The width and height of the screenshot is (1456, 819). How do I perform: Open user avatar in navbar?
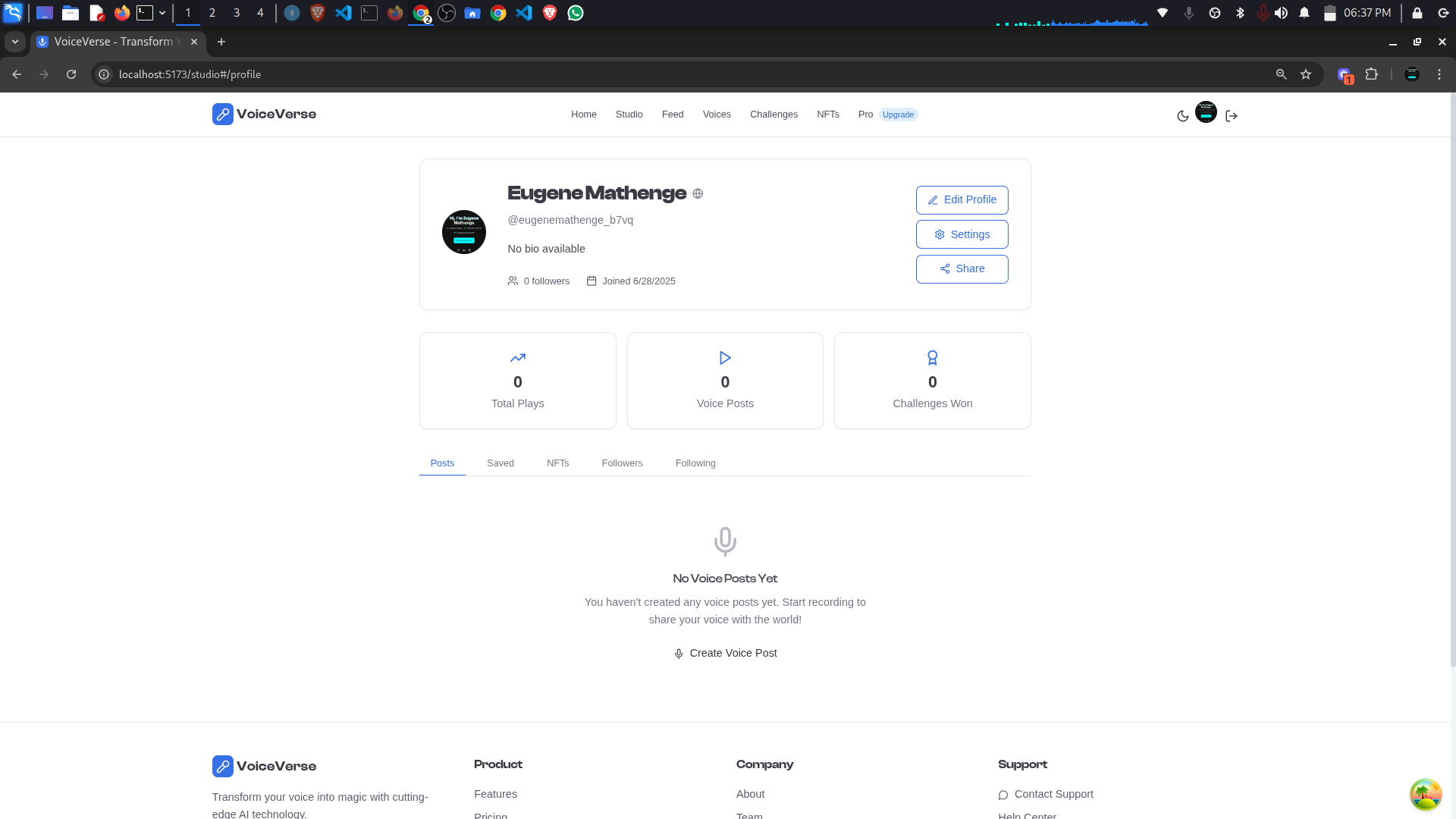[1206, 112]
